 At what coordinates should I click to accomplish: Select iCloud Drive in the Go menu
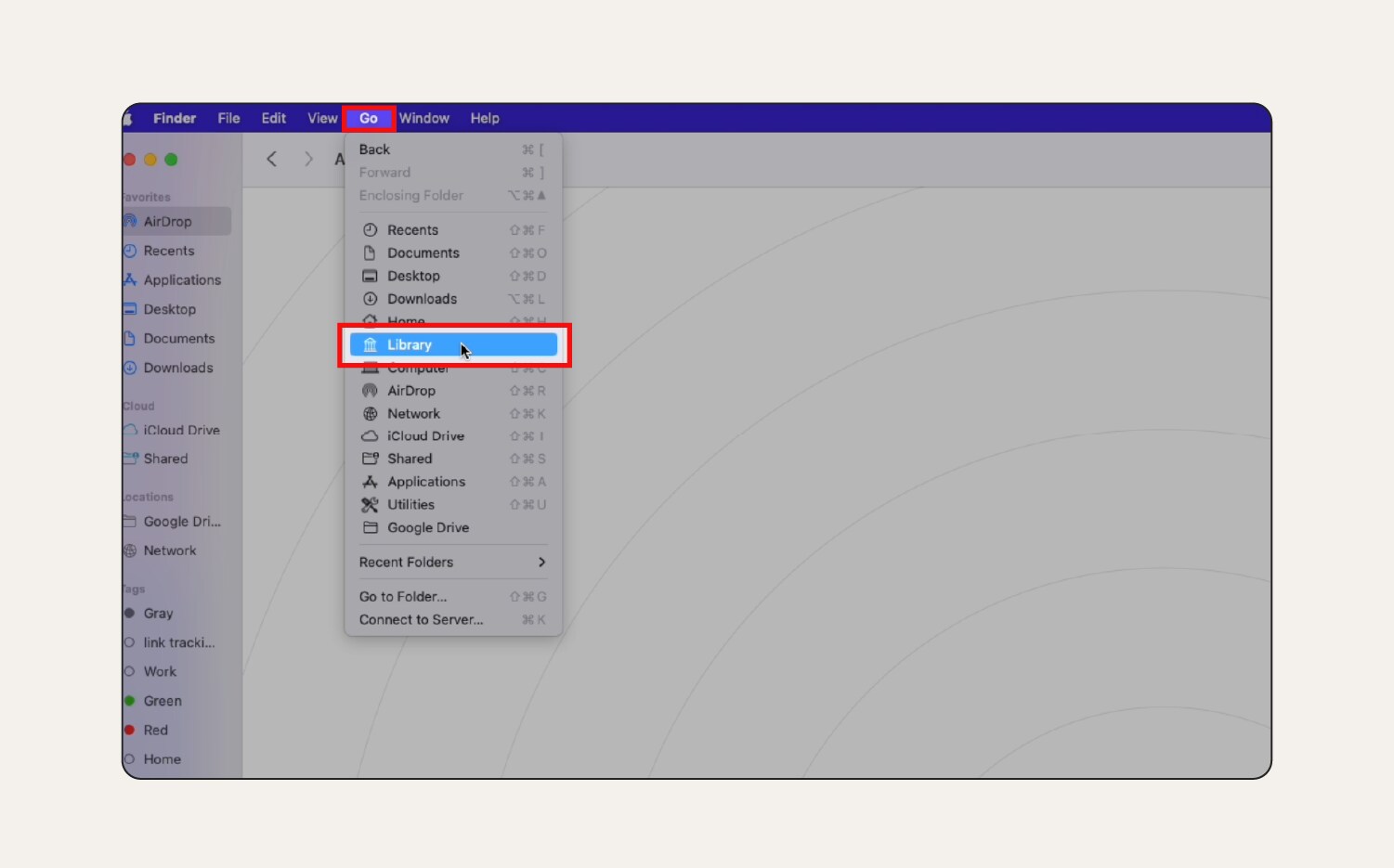point(453,436)
